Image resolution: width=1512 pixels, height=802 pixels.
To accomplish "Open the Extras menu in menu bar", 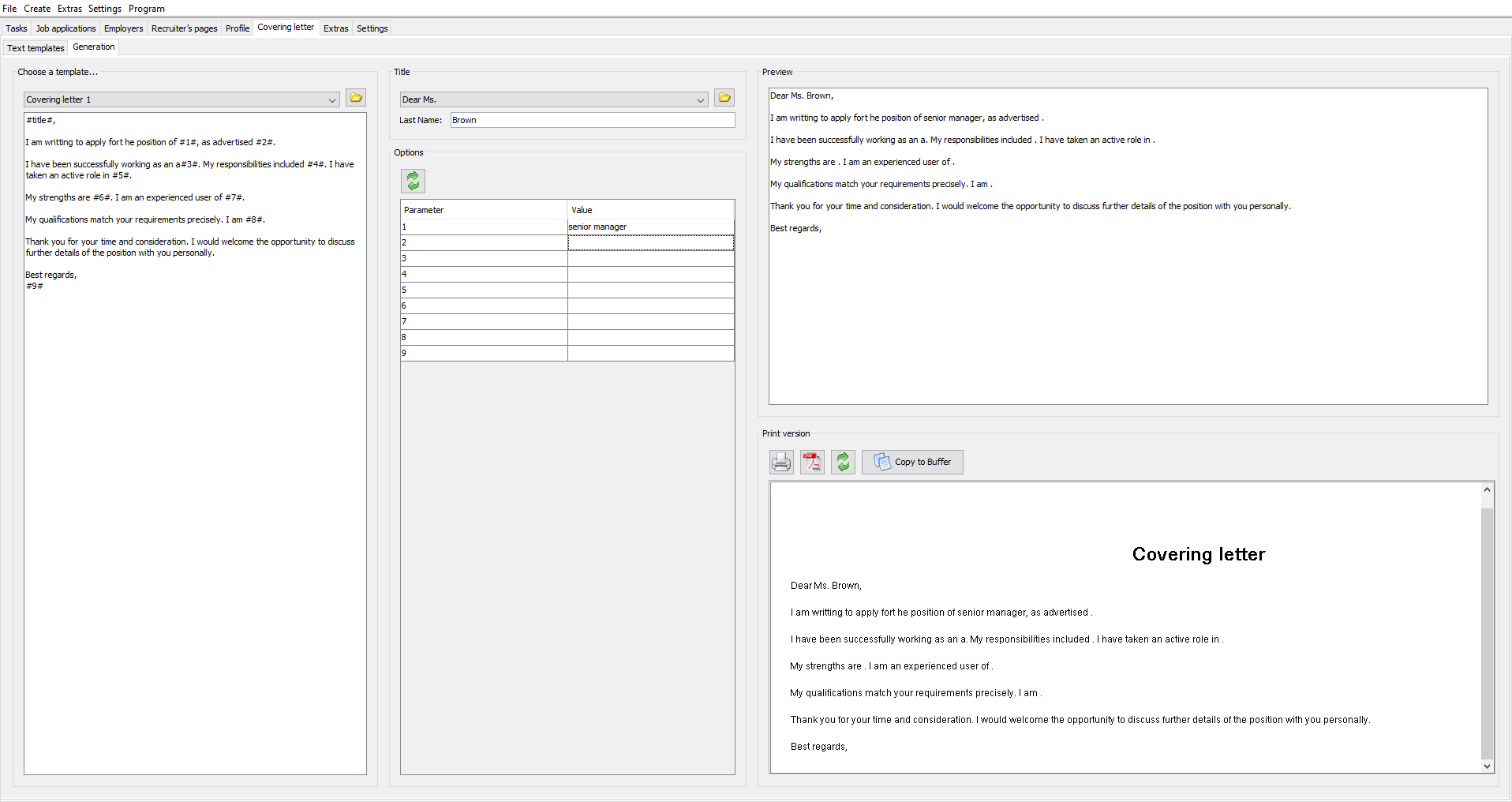I will pyautogui.click(x=69, y=9).
